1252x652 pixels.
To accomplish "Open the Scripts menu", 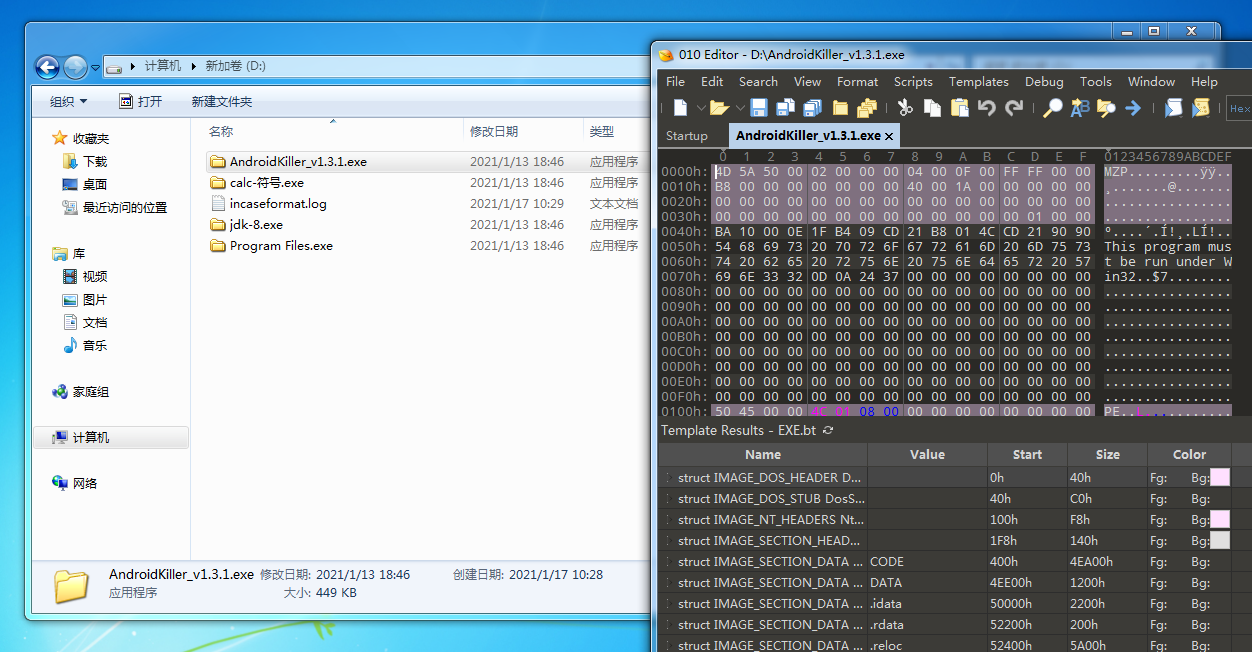I will [913, 82].
